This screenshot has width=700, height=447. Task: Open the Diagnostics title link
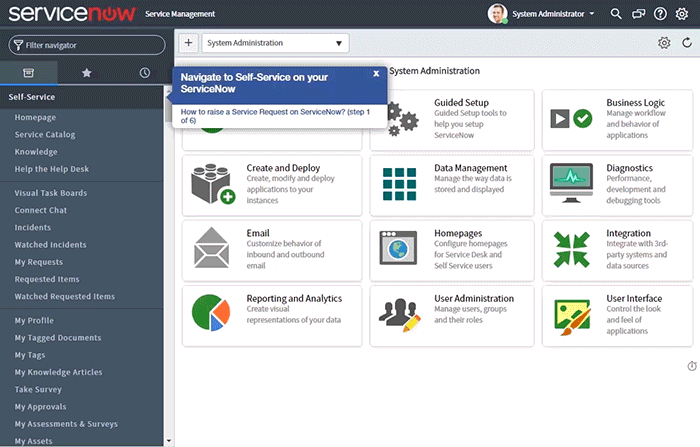coord(629,168)
